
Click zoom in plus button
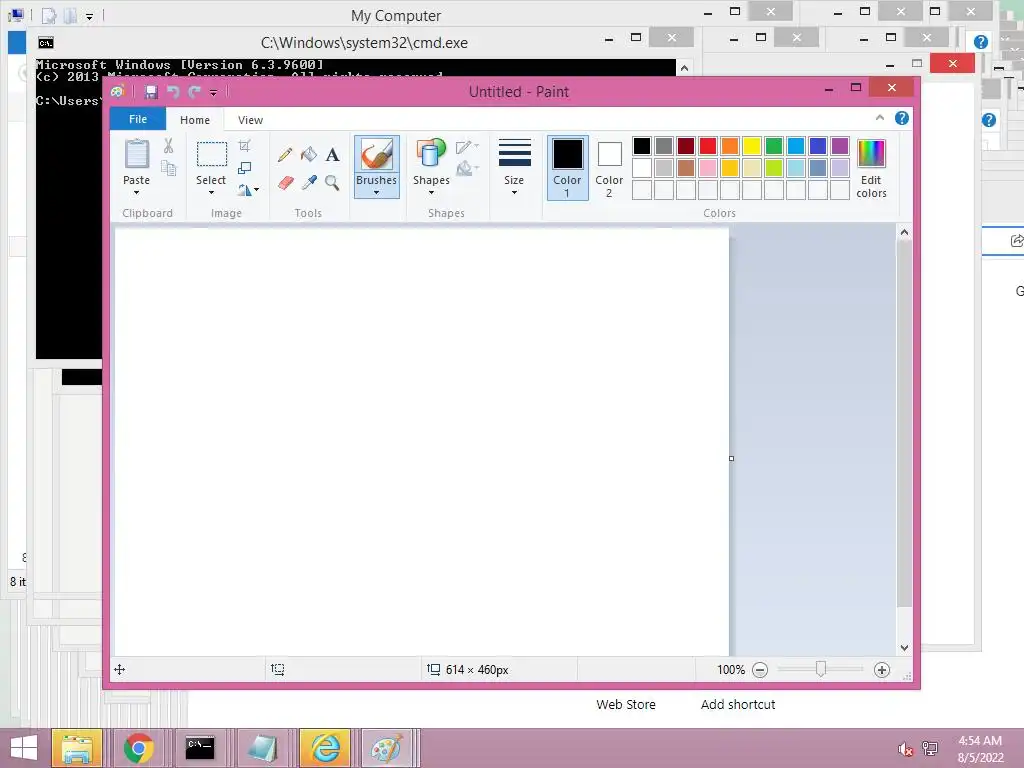[882, 669]
